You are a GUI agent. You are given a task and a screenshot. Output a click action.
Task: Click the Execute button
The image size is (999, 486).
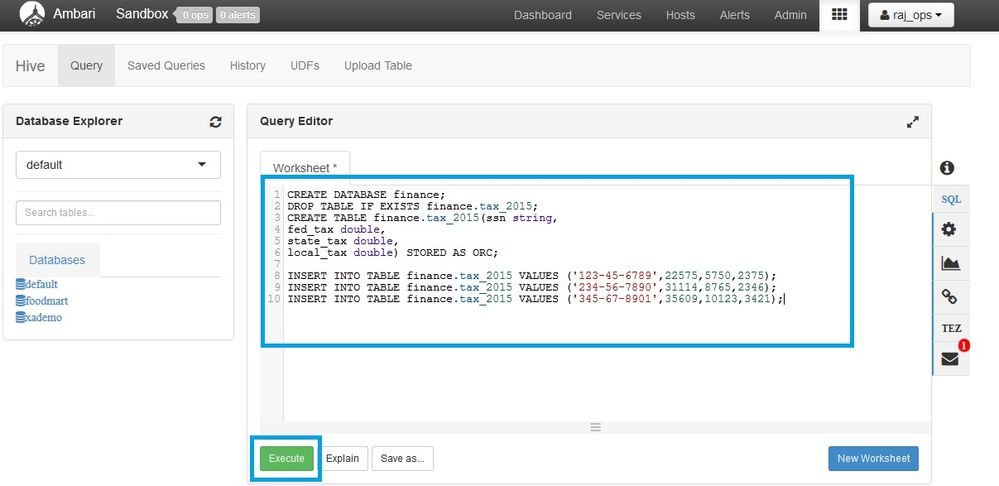coord(287,459)
